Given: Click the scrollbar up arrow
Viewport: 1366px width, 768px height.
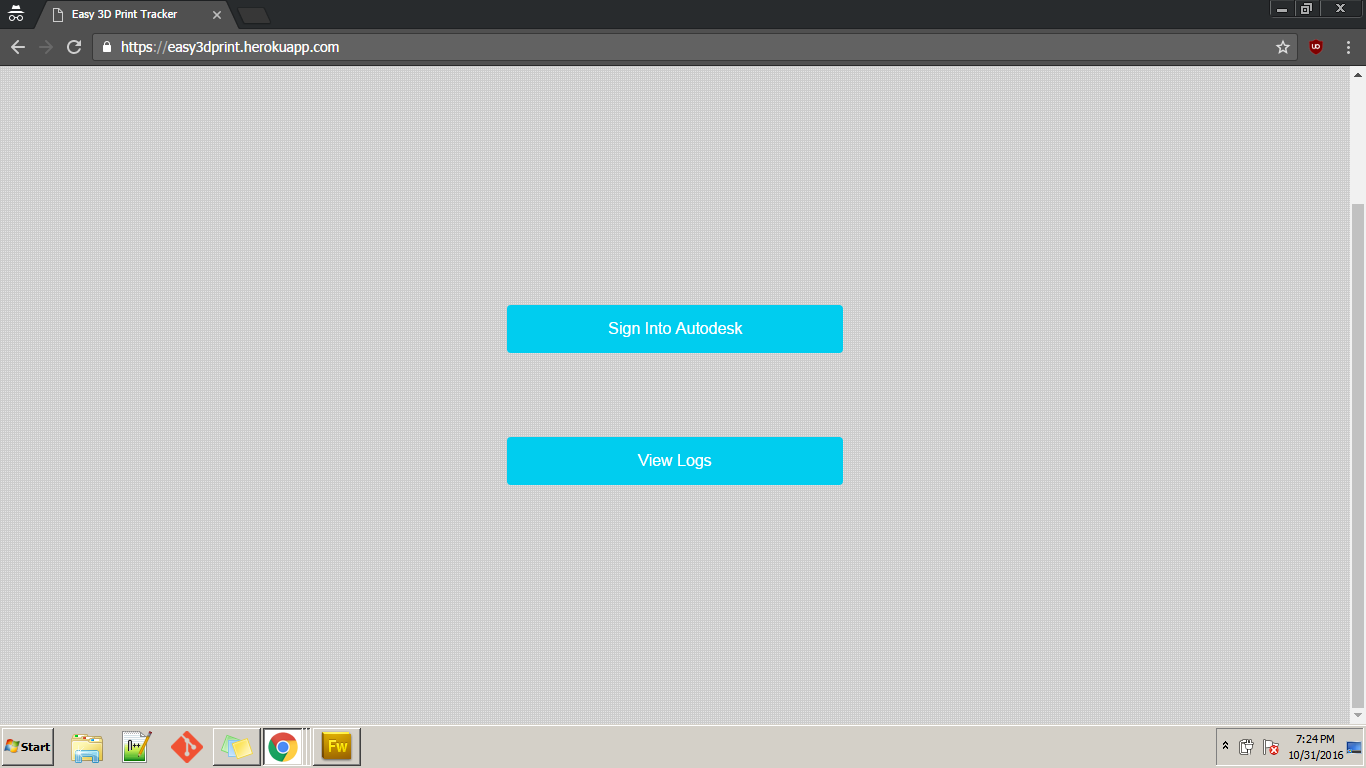Looking at the screenshot, I should [x=1358, y=75].
